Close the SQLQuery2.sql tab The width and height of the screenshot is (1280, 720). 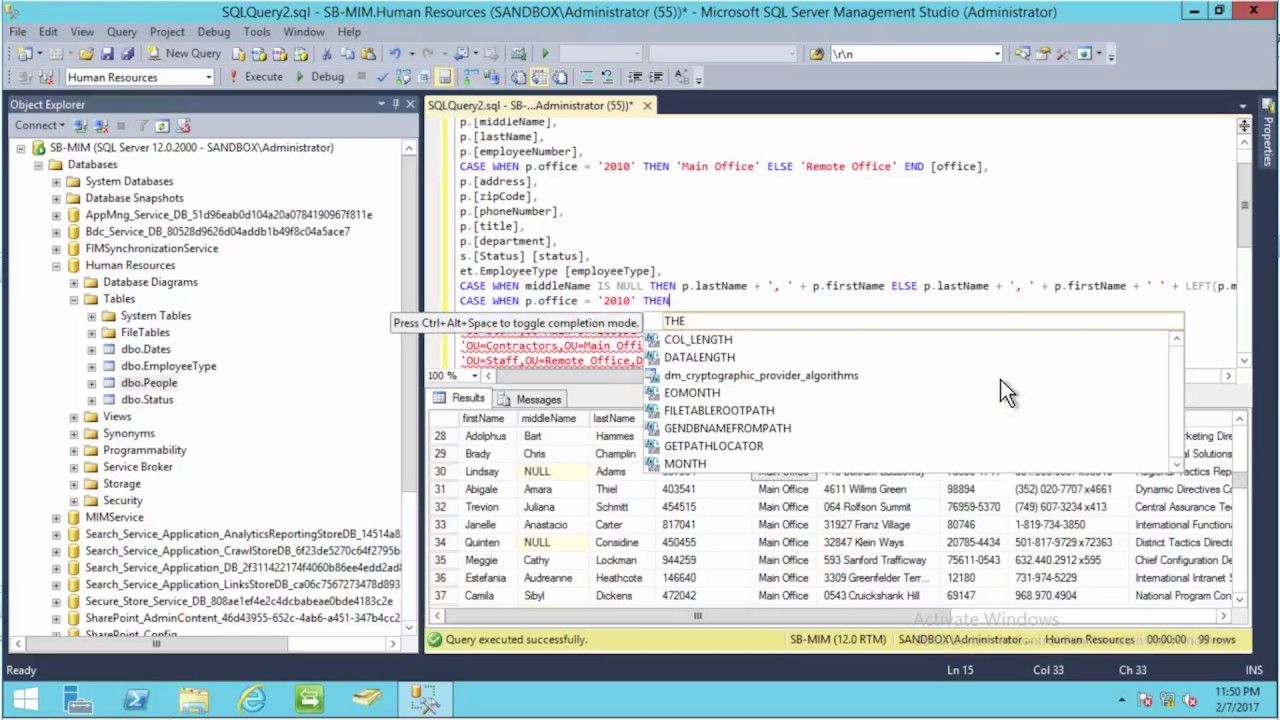tap(647, 105)
